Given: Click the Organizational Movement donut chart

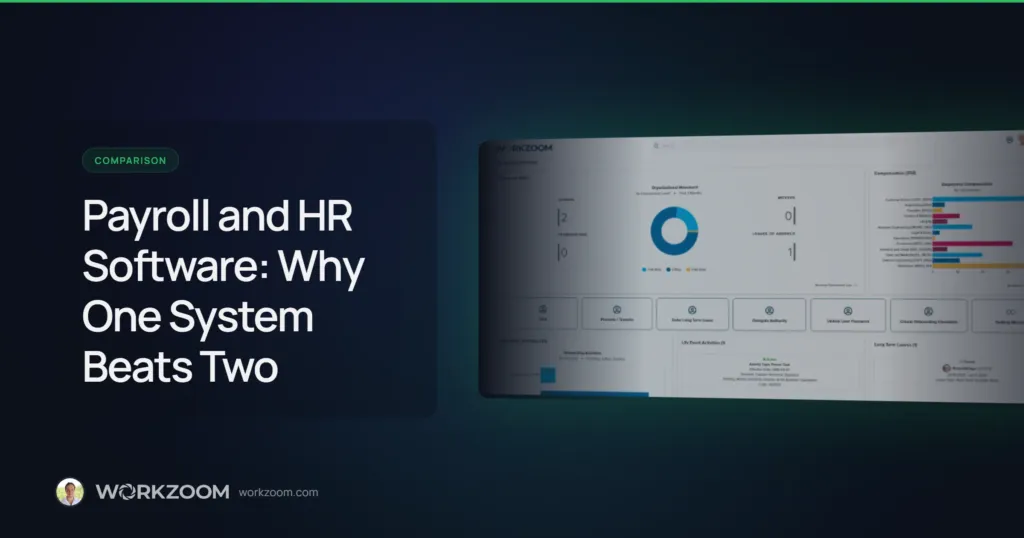Looking at the screenshot, I should click(x=674, y=231).
